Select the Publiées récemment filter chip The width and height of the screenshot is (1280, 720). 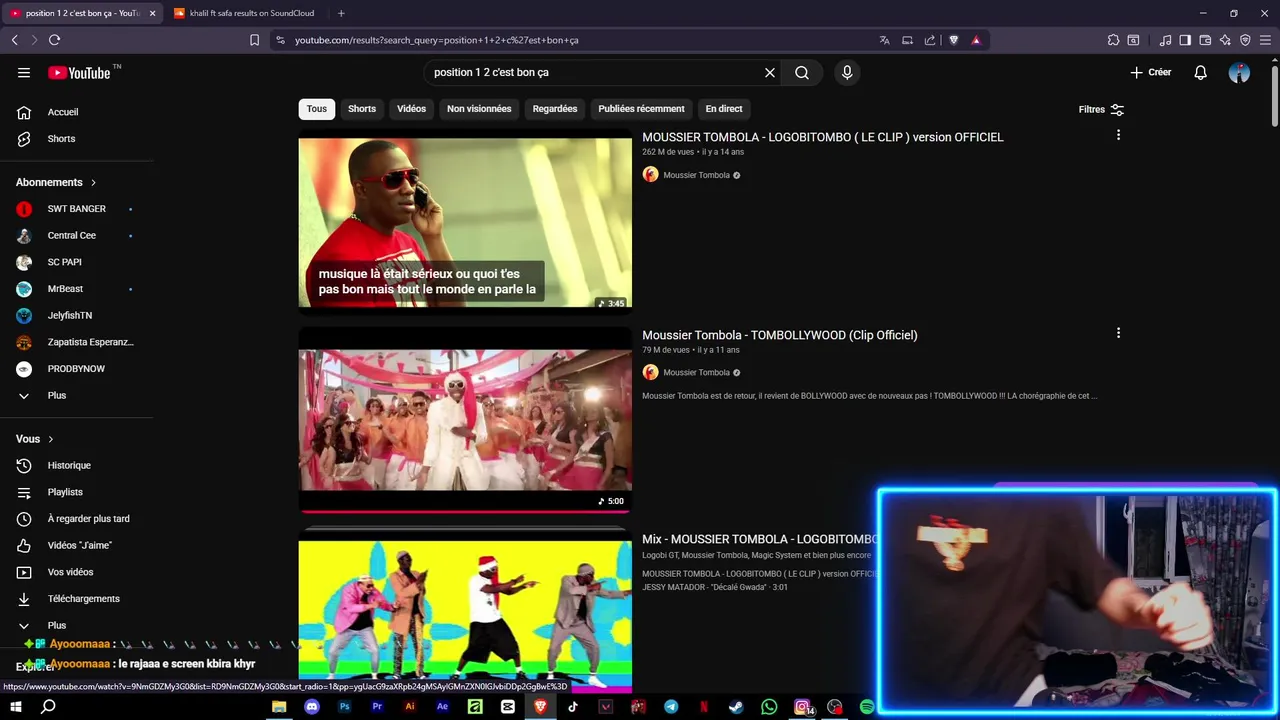point(641,109)
